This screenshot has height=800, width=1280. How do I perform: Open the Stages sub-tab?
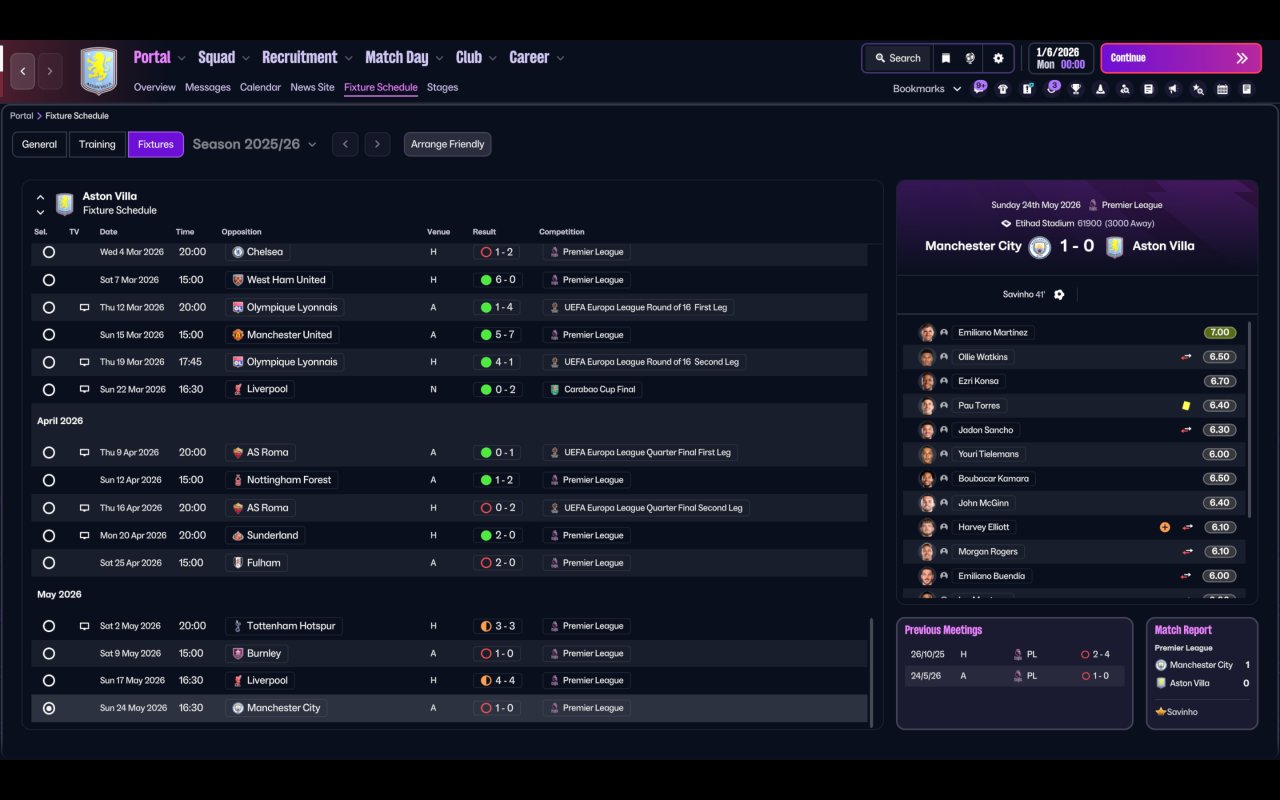[x=442, y=88]
